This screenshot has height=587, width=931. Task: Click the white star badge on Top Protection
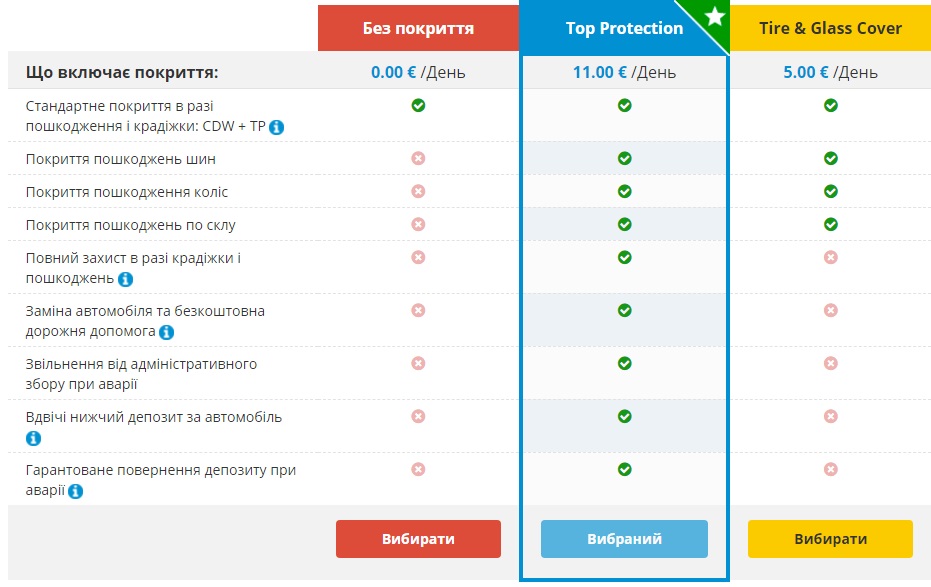[715, 16]
